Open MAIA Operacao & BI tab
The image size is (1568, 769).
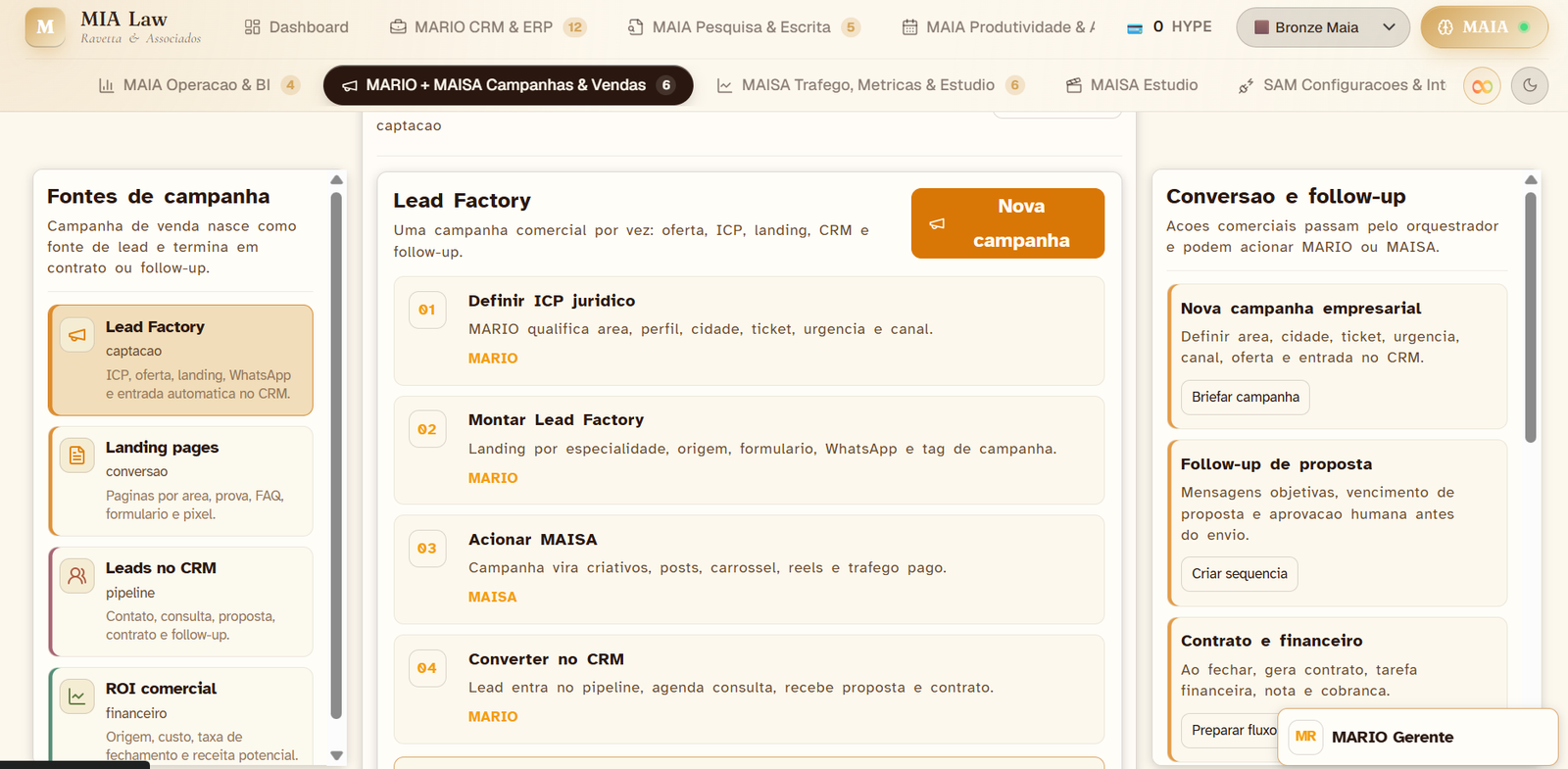[199, 85]
